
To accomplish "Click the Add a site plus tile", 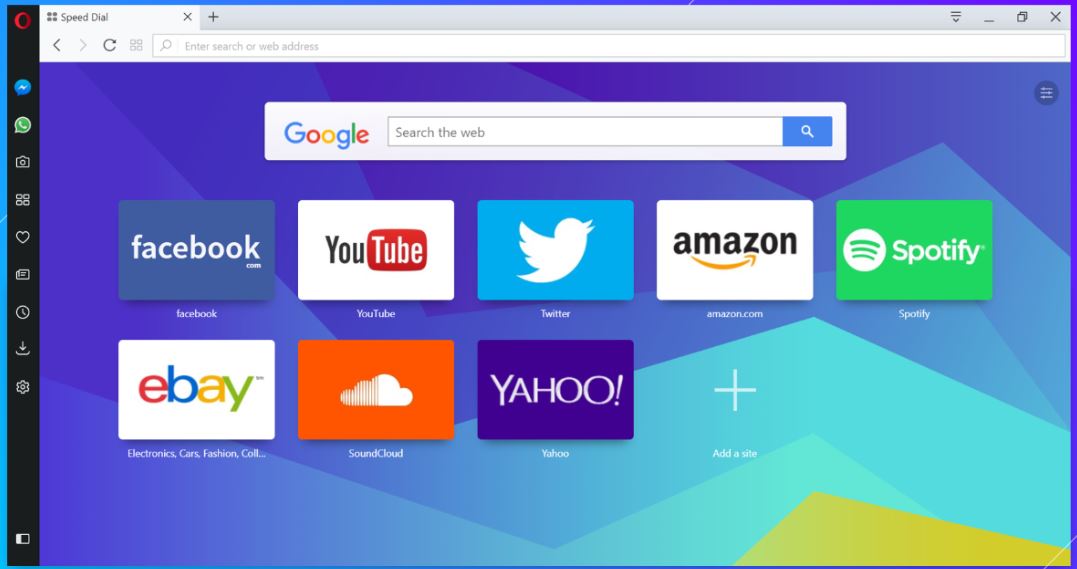I will click(735, 390).
